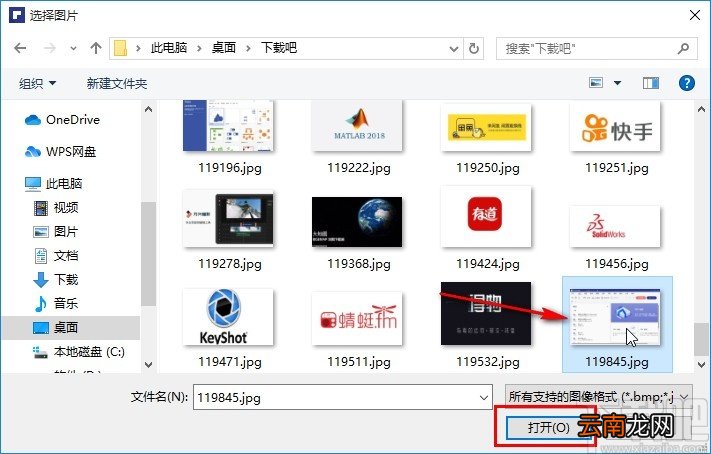Open recent locations dropdown arrow
The image size is (711, 454).
coord(73,48)
